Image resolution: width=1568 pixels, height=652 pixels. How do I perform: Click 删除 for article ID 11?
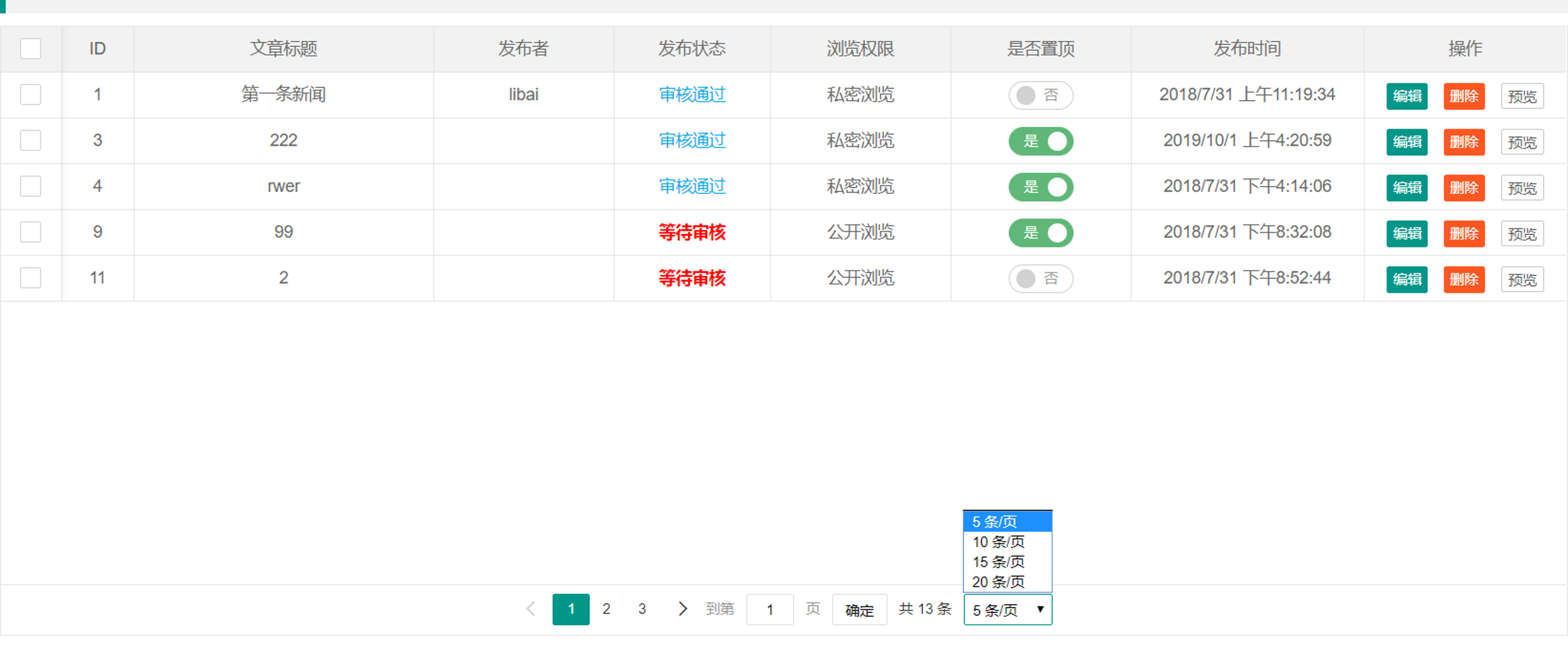[1464, 279]
